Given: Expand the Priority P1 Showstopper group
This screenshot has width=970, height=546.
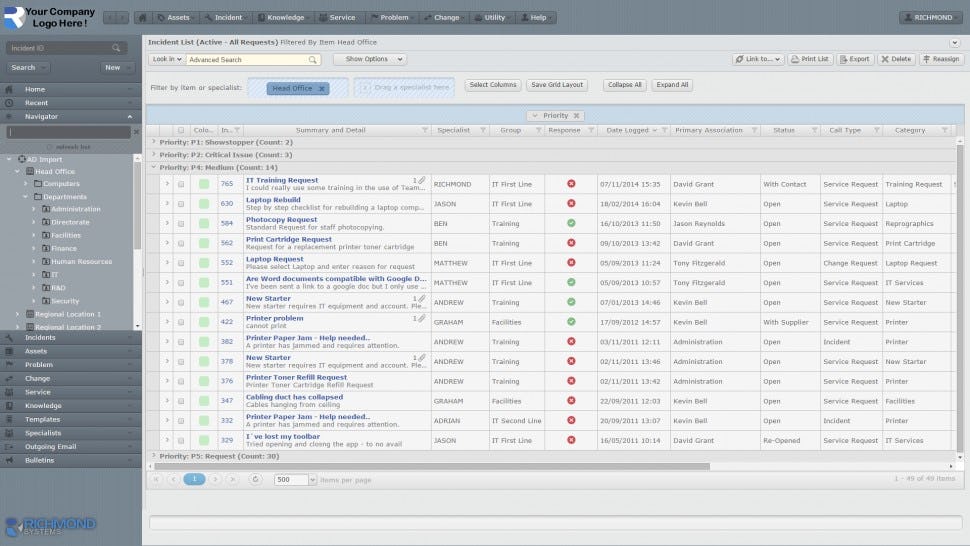Looking at the screenshot, I should [x=153, y=142].
